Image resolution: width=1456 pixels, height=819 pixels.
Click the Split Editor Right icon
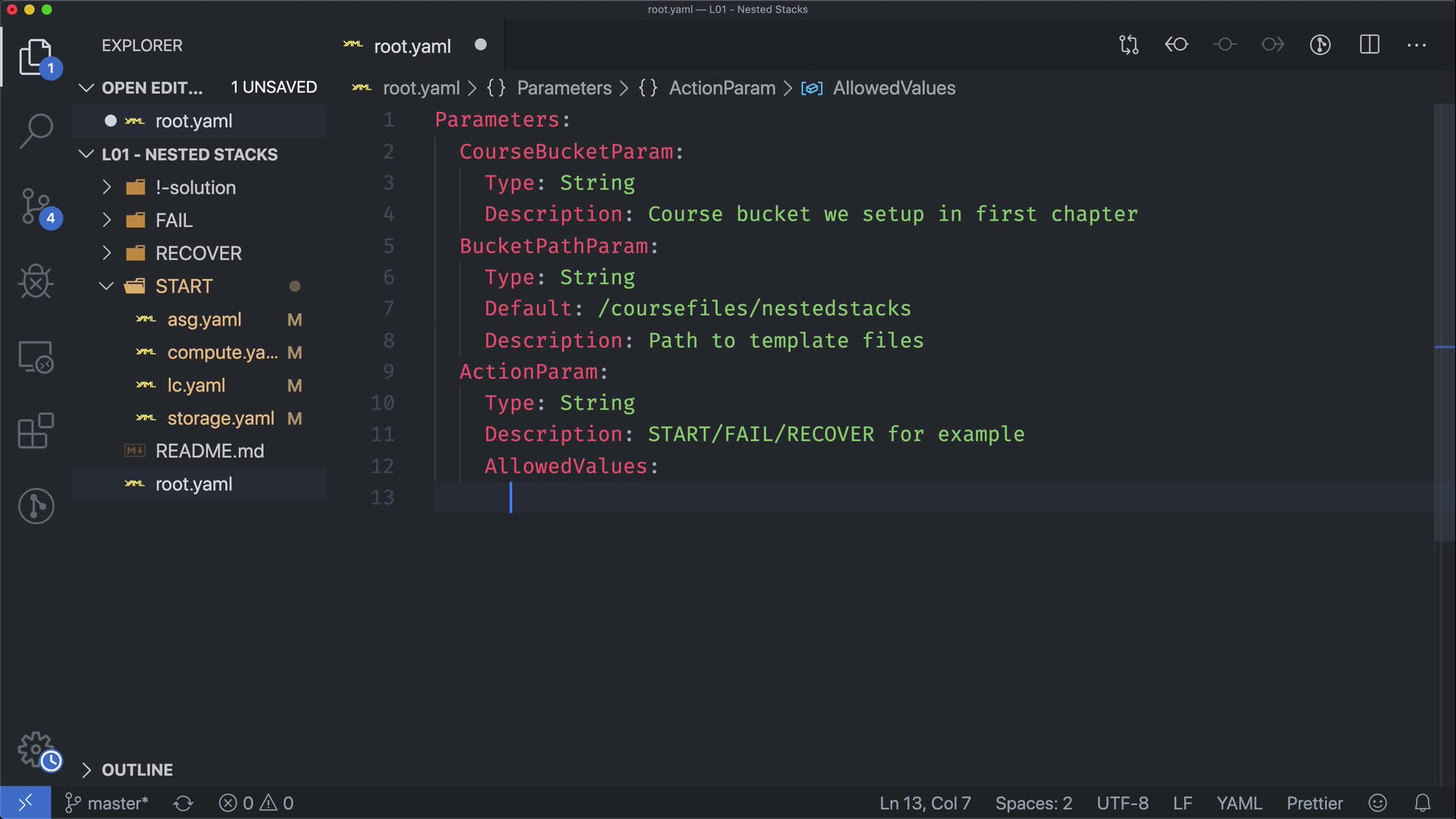(1370, 45)
